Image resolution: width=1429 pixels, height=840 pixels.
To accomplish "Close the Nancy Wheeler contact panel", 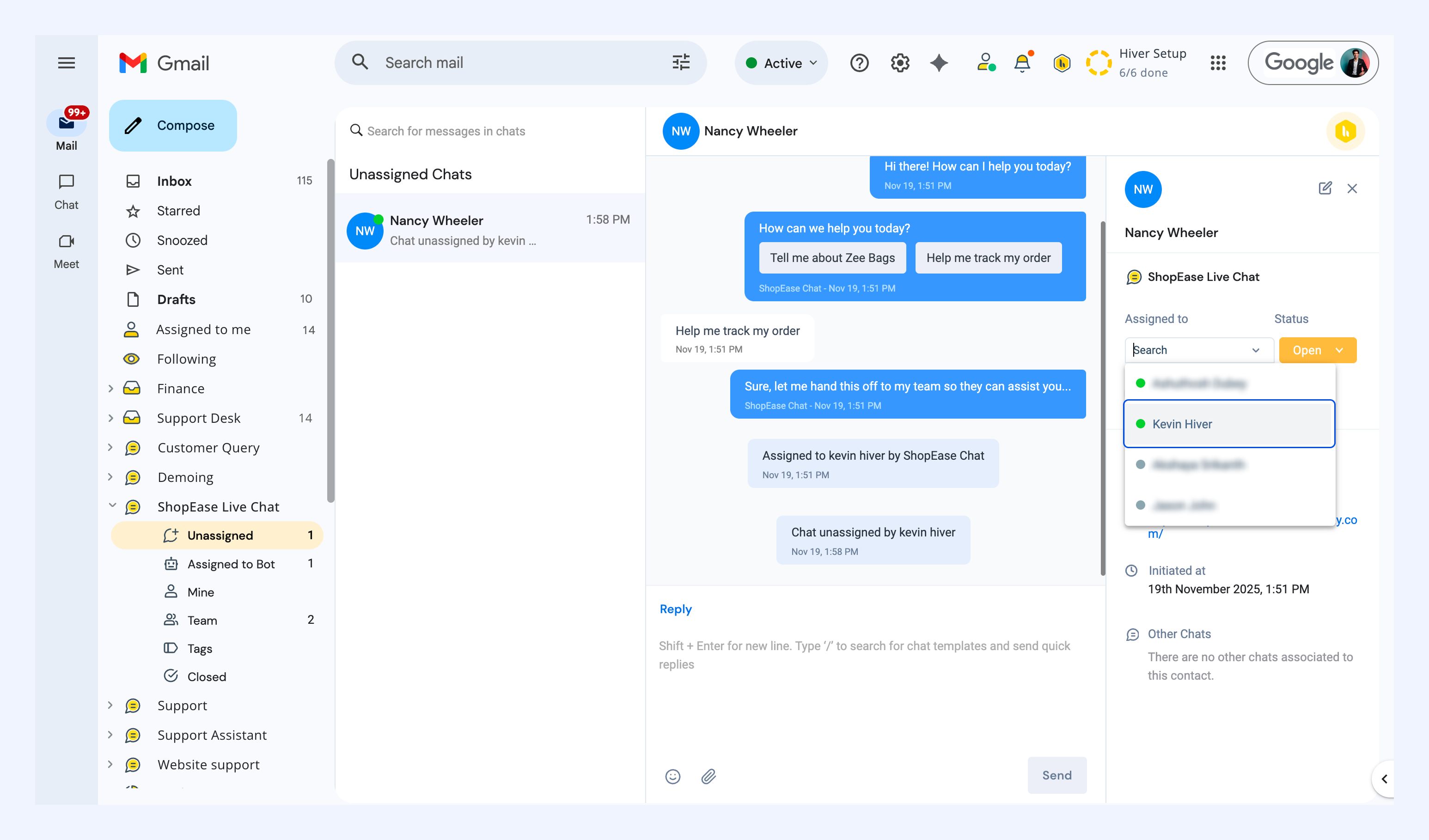I will click(x=1352, y=188).
